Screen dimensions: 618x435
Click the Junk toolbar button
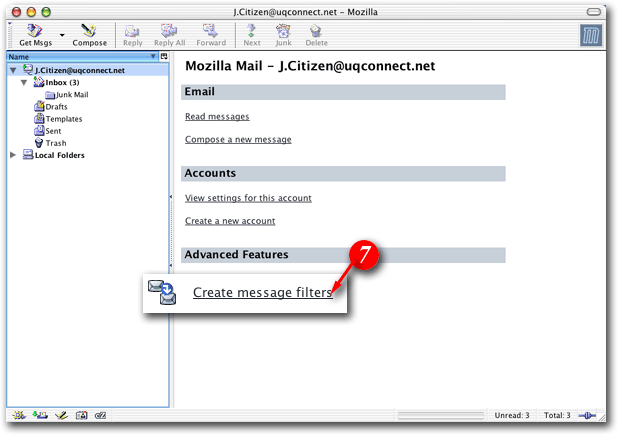coord(284,35)
